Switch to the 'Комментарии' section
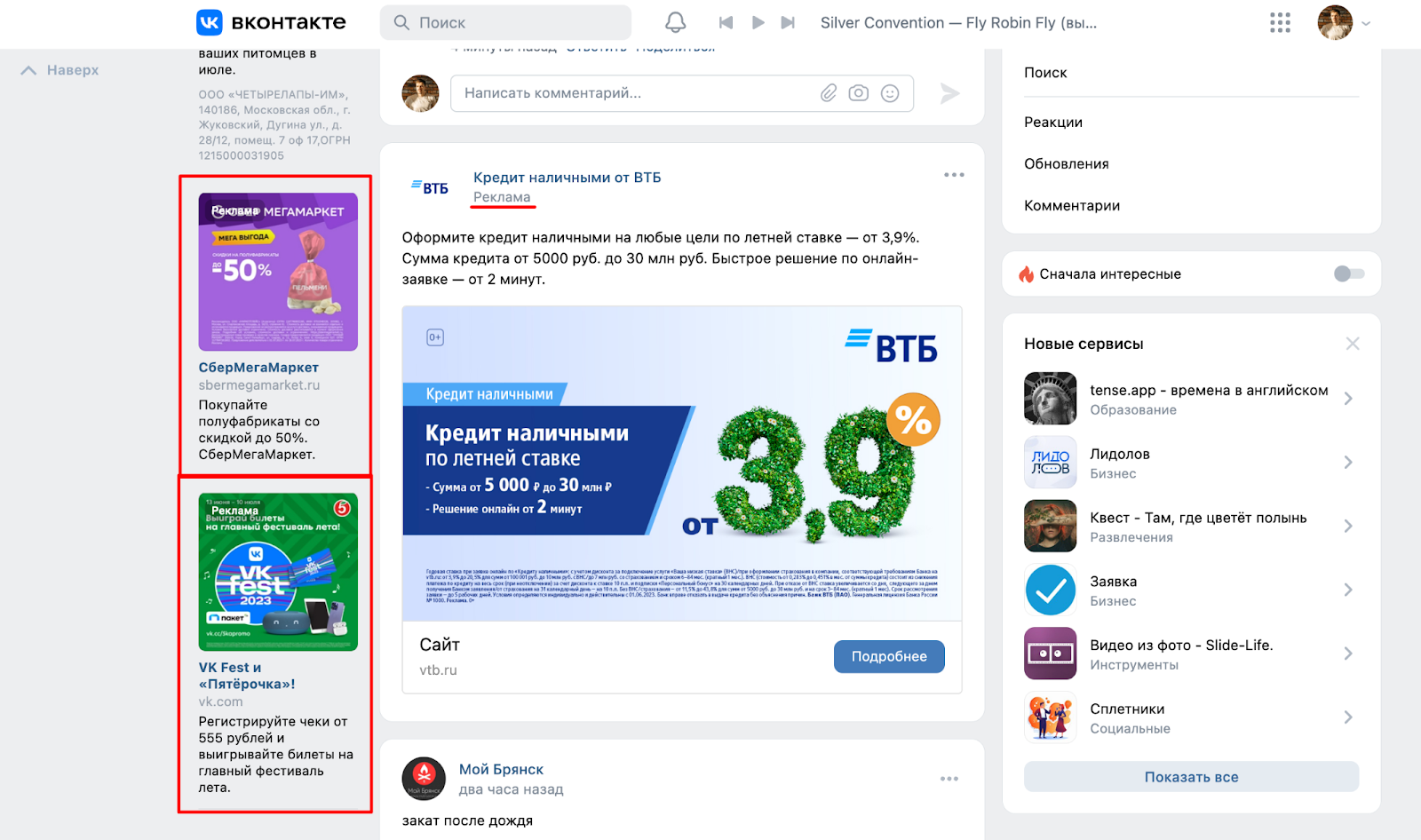 1071,204
